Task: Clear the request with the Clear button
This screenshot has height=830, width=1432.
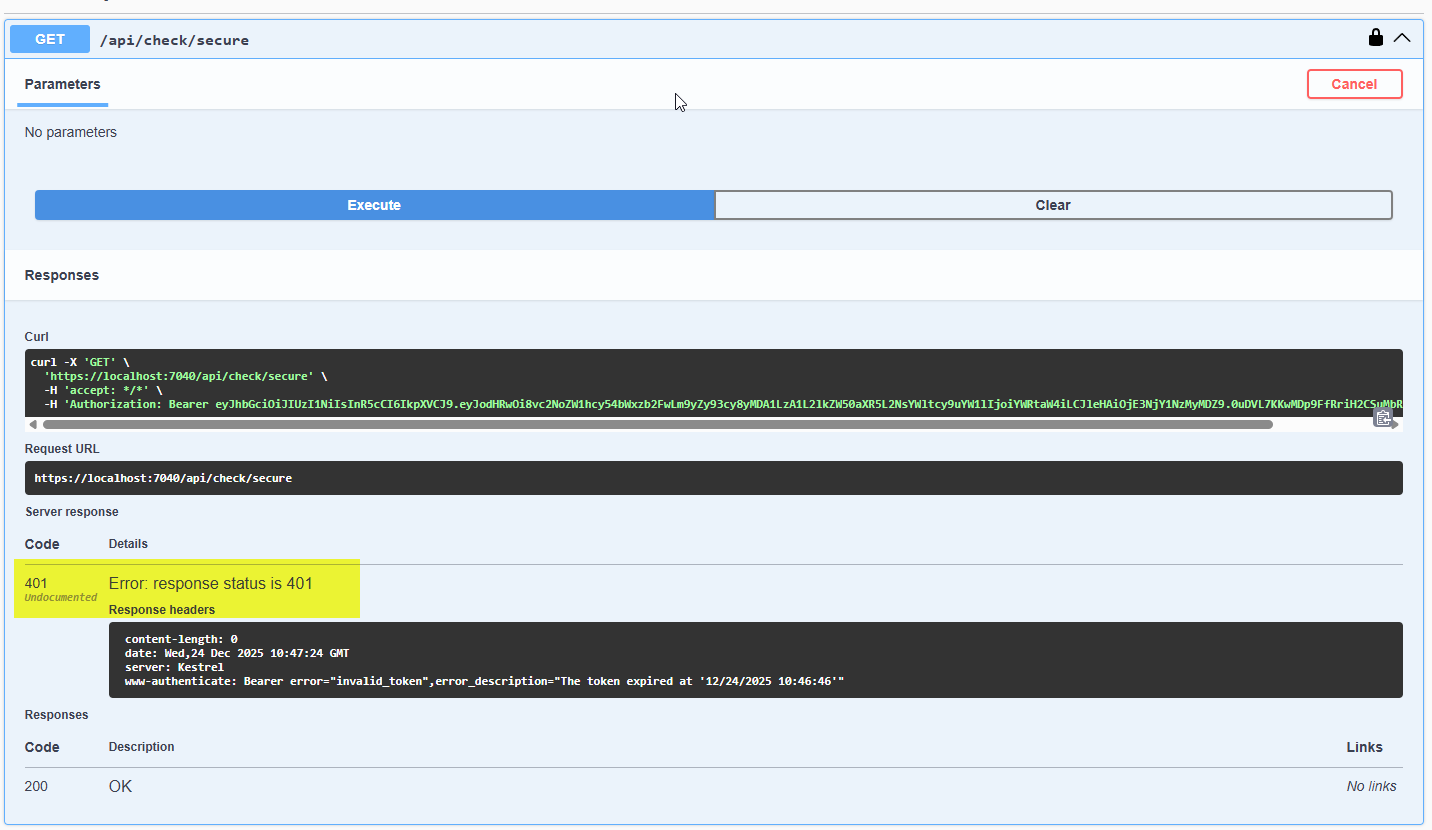Action: click(x=1053, y=204)
